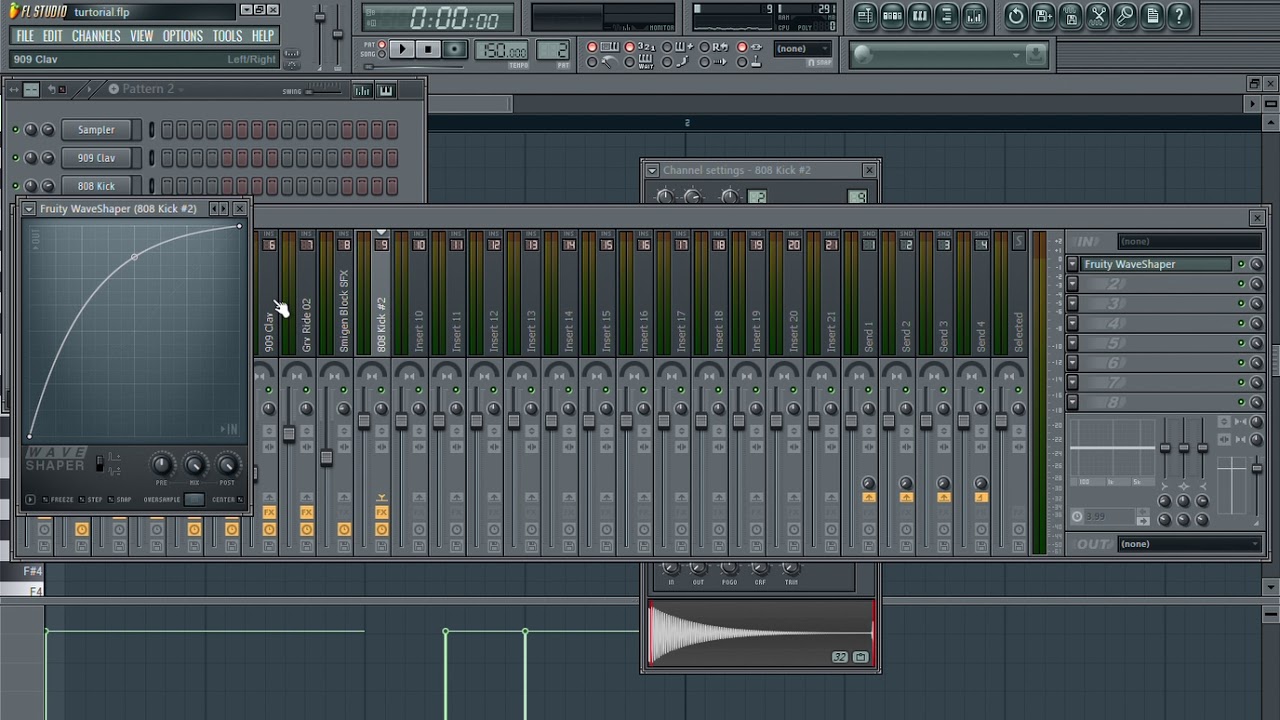Open the playlist view from toolbar
1280x720 pixels.
coord(865,15)
